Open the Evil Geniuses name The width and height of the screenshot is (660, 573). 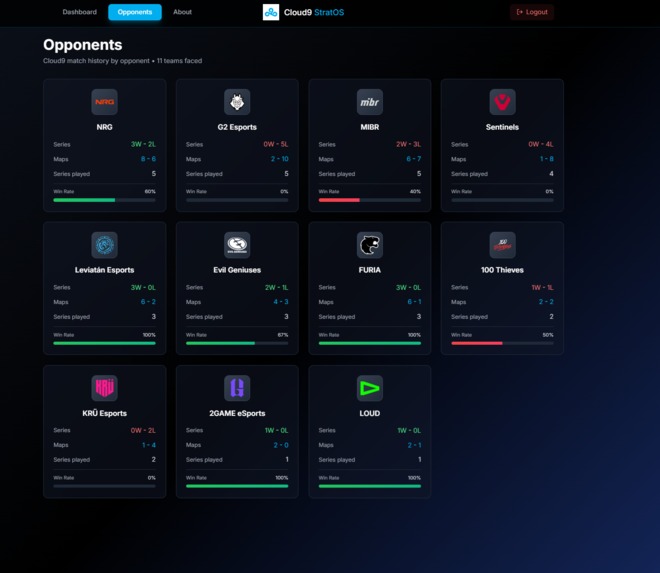click(237, 270)
